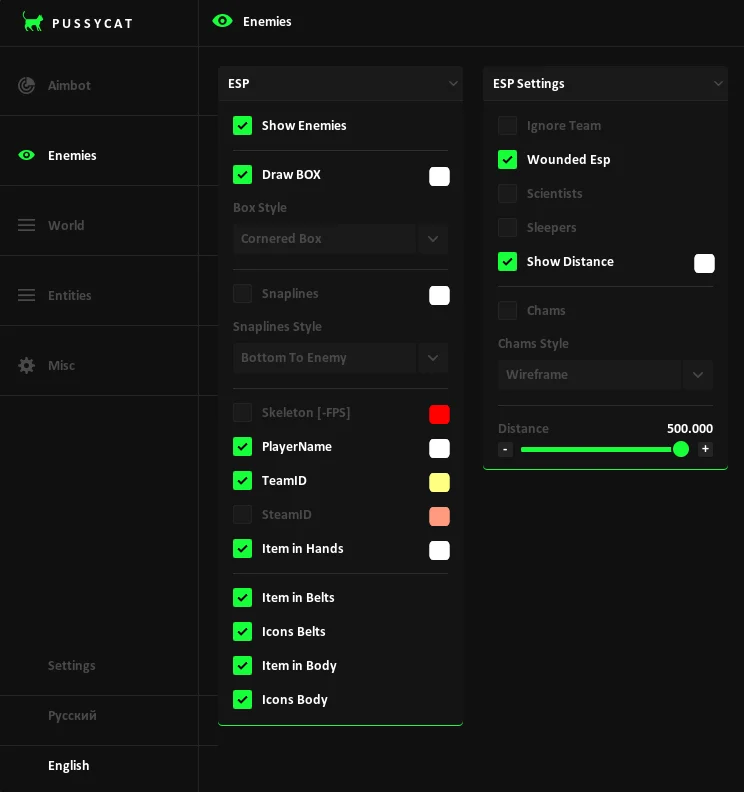Image resolution: width=744 pixels, height=792 pixels.
Task: Collapse the ESP Settings panel chevron
Action: tap(718, 83)
